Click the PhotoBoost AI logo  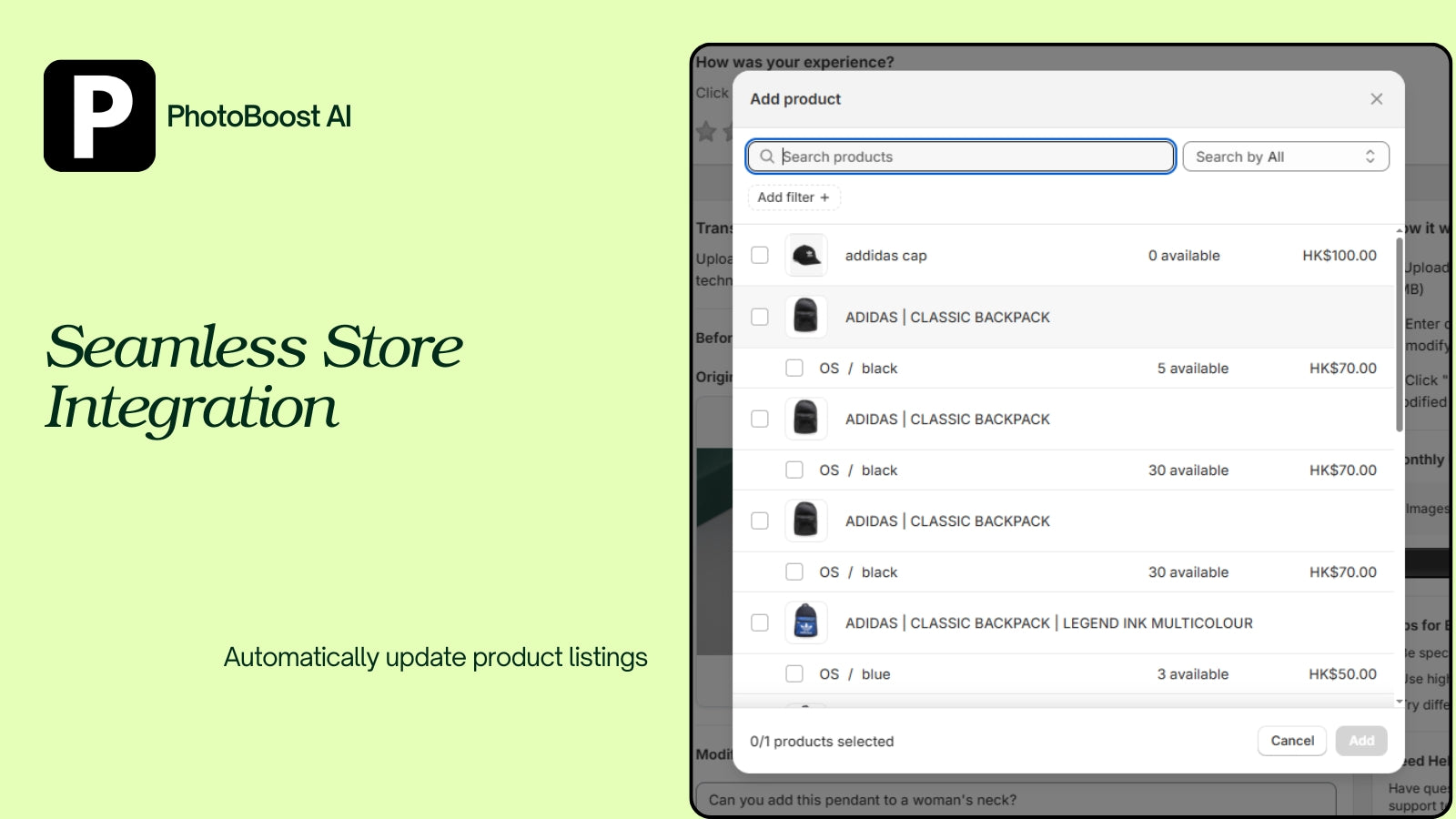[99, 116]
